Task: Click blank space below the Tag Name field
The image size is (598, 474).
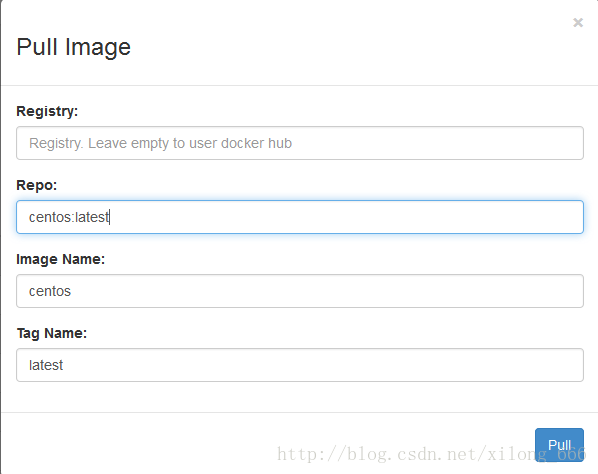Action: pyautogui.click(x=300, y=397)
